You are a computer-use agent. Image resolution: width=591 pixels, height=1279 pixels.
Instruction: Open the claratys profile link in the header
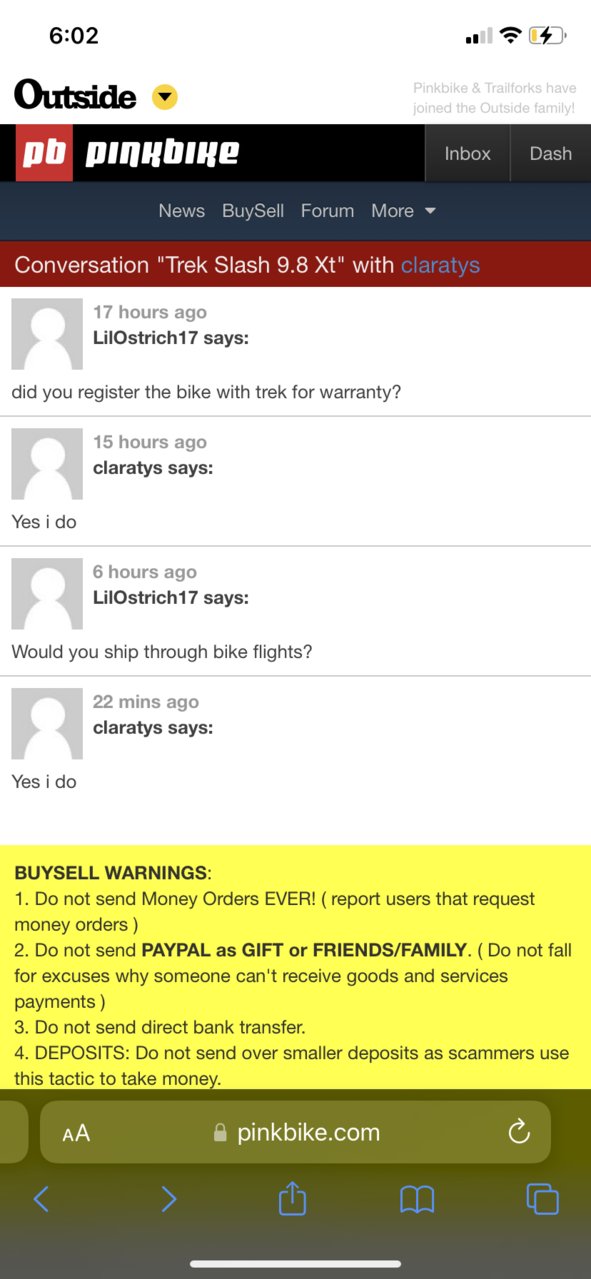point(440,265)
